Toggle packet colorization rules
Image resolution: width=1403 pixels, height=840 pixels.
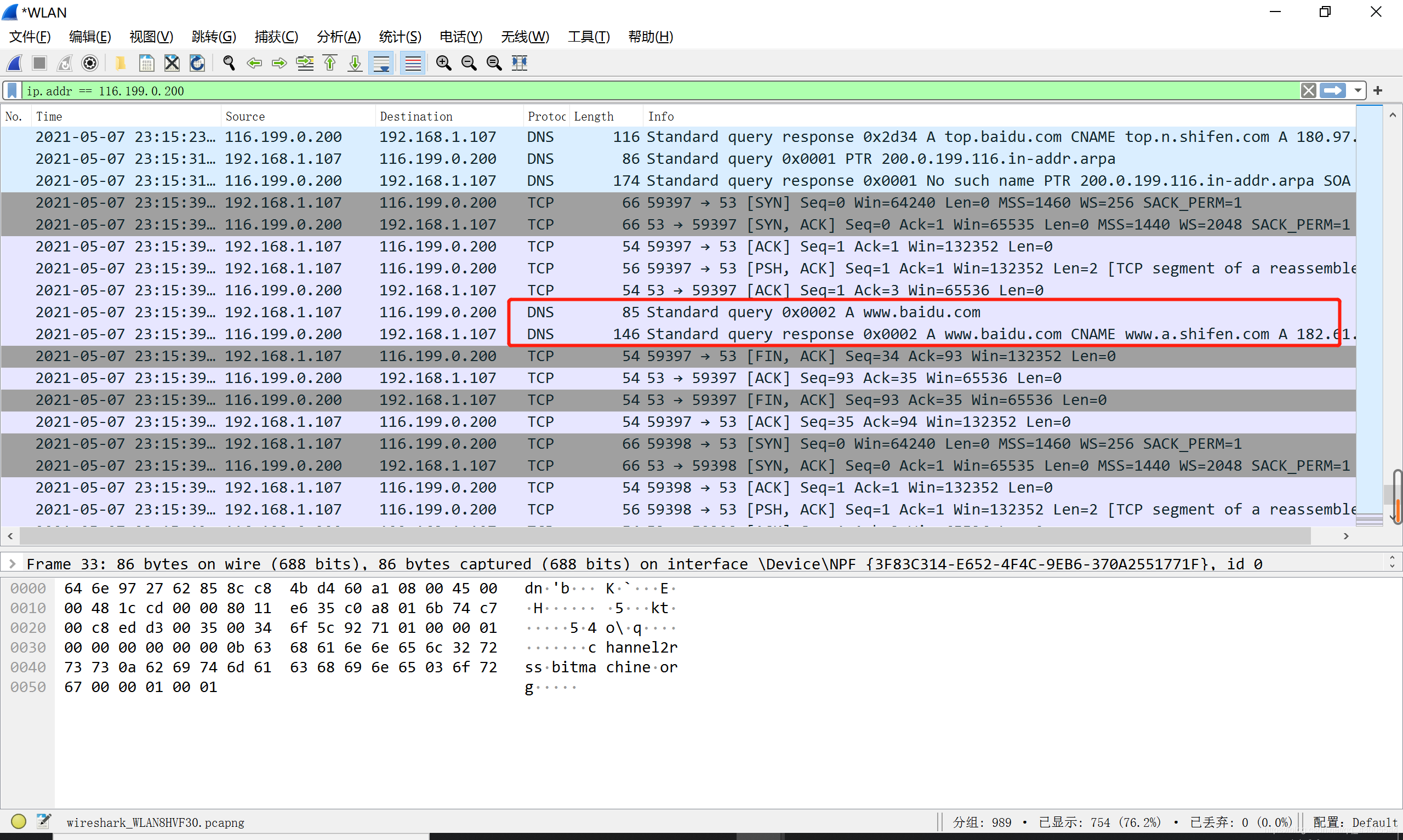[x=413, y=63]
